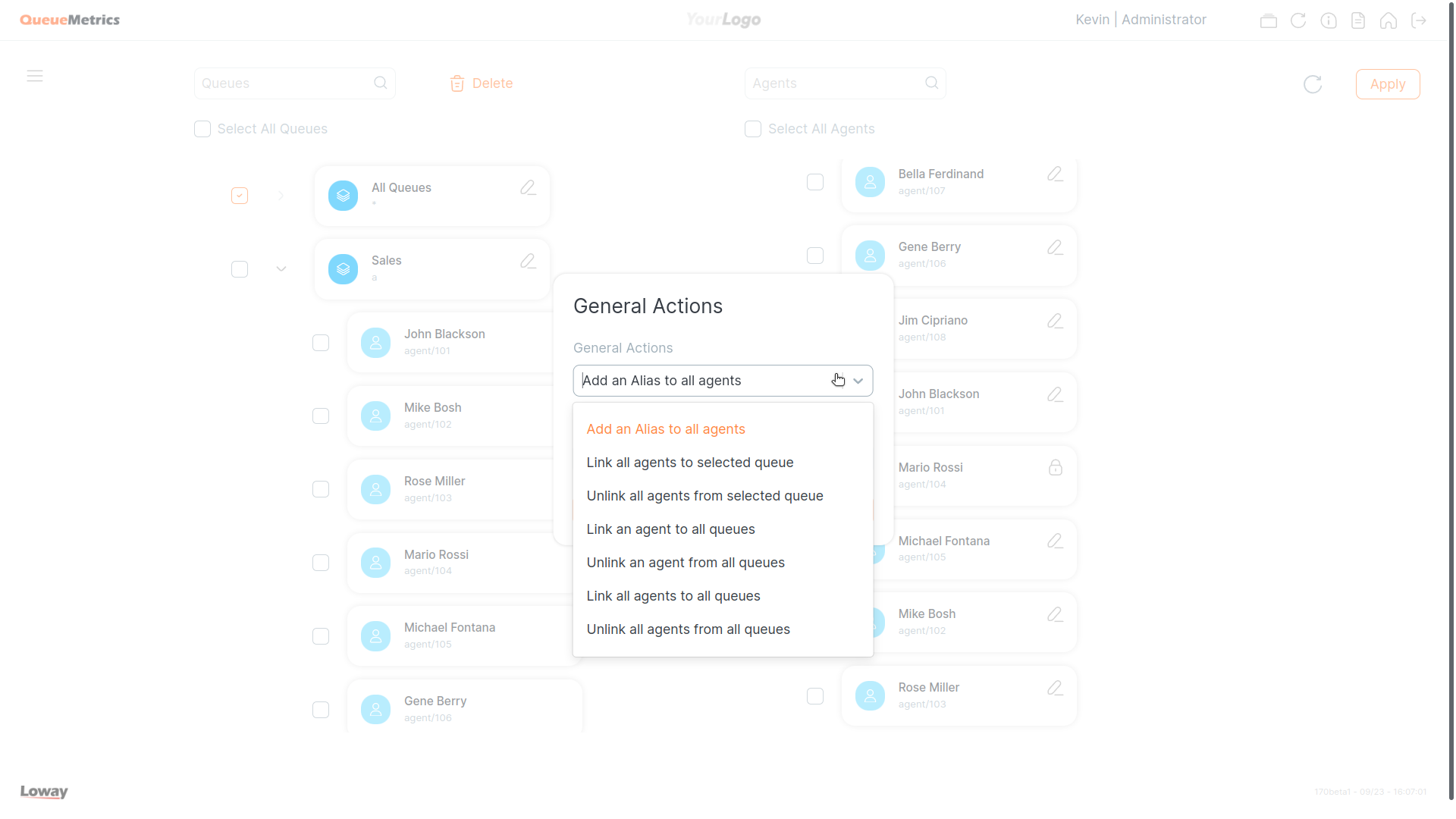The image size is (1456, 819).
Task: Click the lock icon for Mario Rossi
Action: [x=1055, y=468]
